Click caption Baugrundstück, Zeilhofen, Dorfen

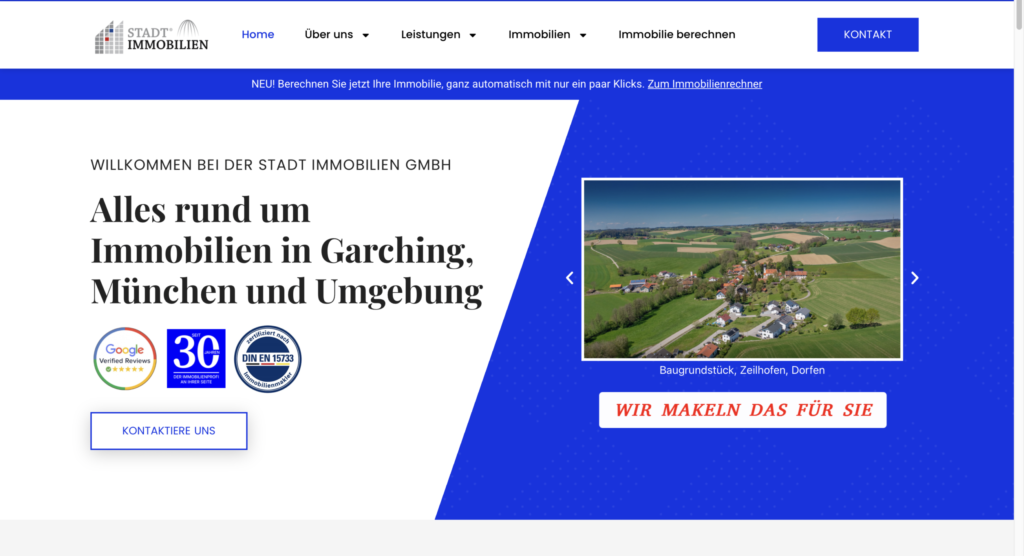[742, 370]
